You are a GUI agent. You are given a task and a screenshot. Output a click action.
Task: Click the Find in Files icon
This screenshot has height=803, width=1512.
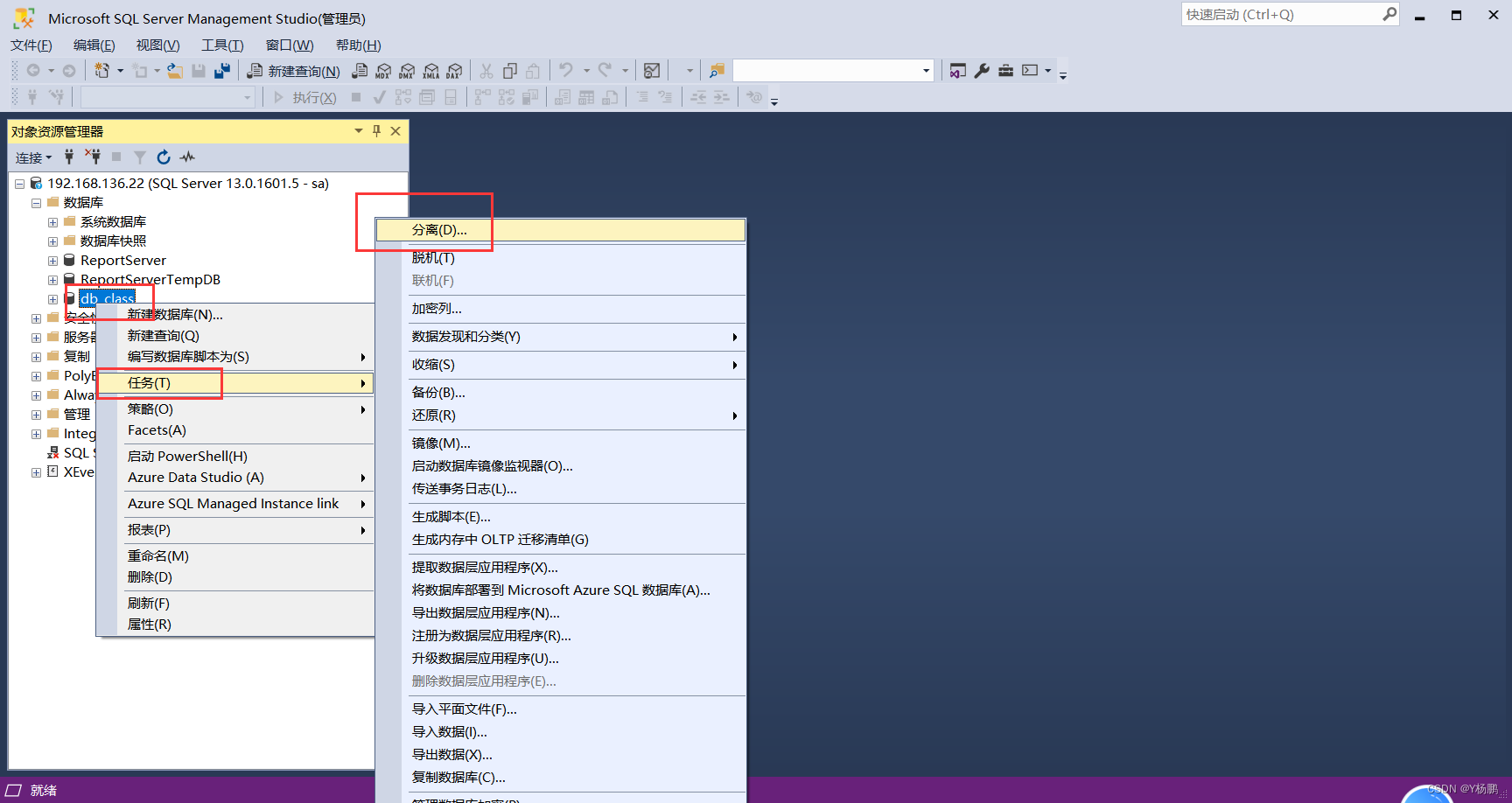tap(717, 71)
